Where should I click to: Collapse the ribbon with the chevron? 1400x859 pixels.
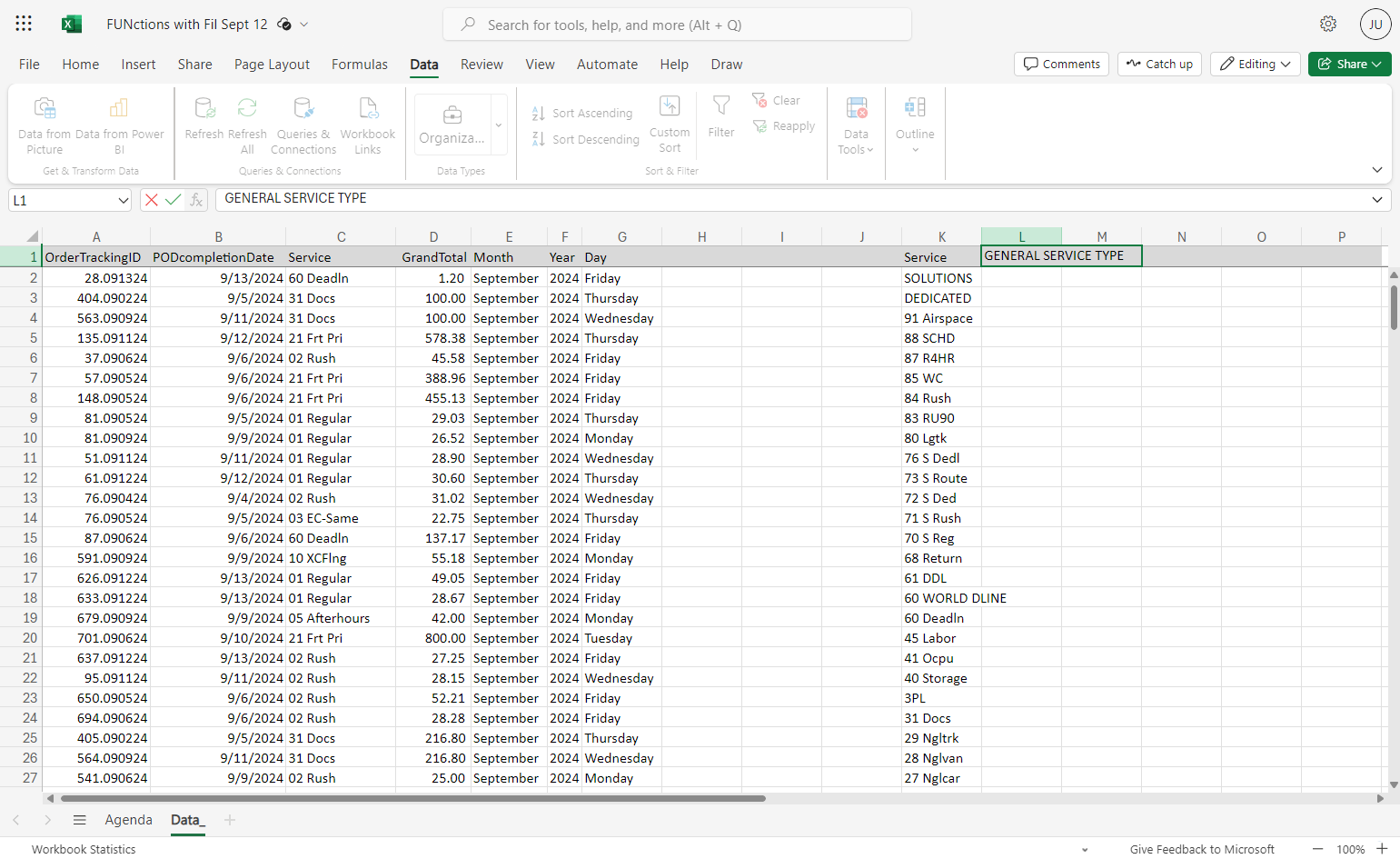pos(1377,170)
